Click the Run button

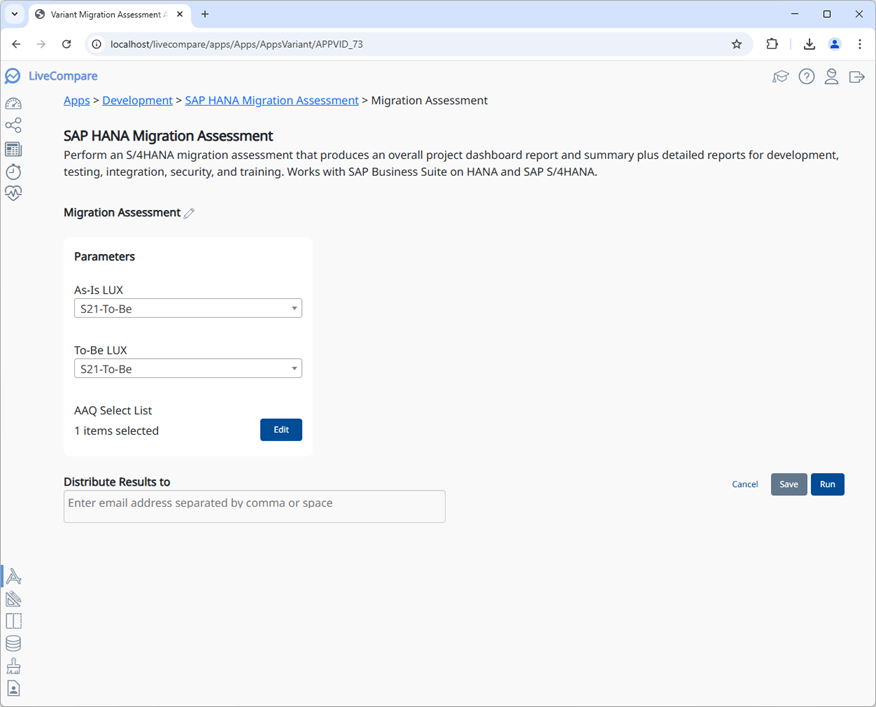pyautogui.click(x=827, y=484)
